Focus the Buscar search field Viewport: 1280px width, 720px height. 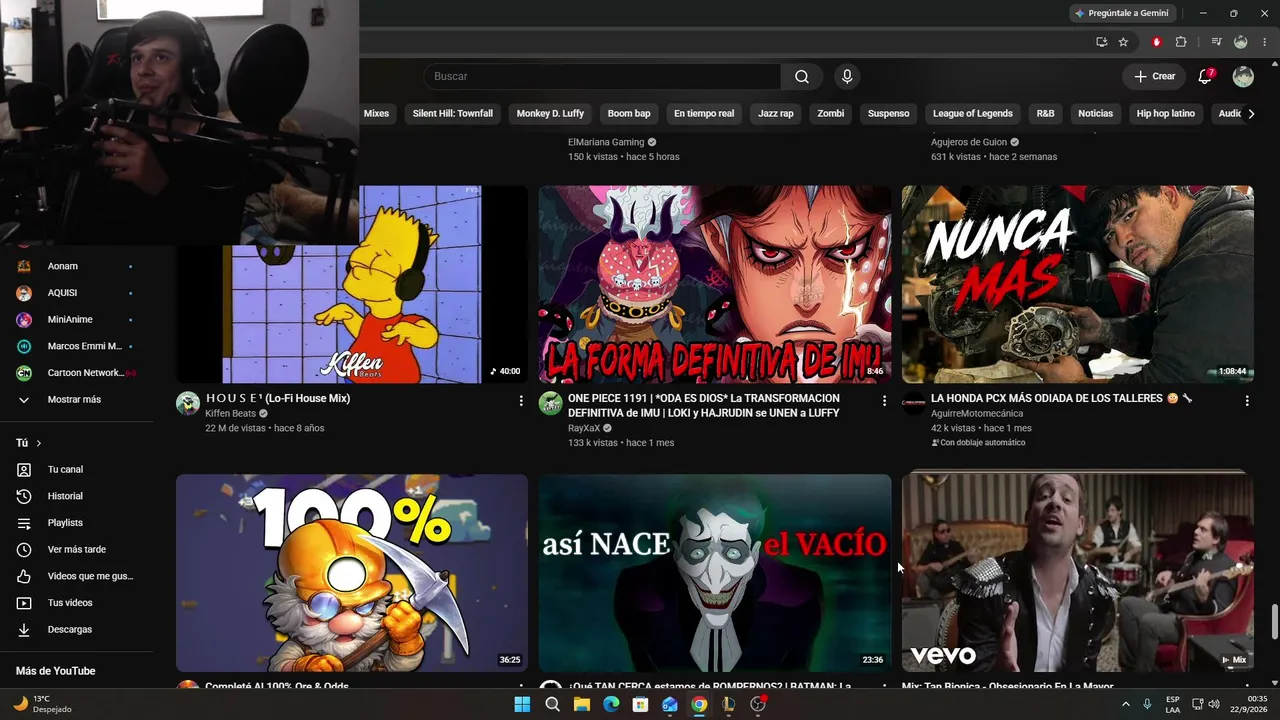[x=602, y=77]
